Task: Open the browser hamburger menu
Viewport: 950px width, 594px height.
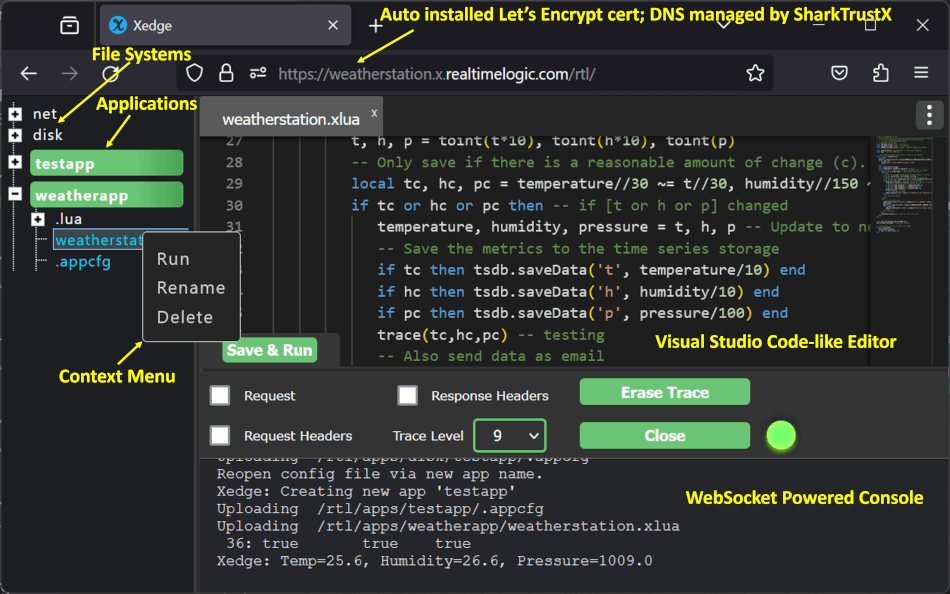Action: point(921,73)
